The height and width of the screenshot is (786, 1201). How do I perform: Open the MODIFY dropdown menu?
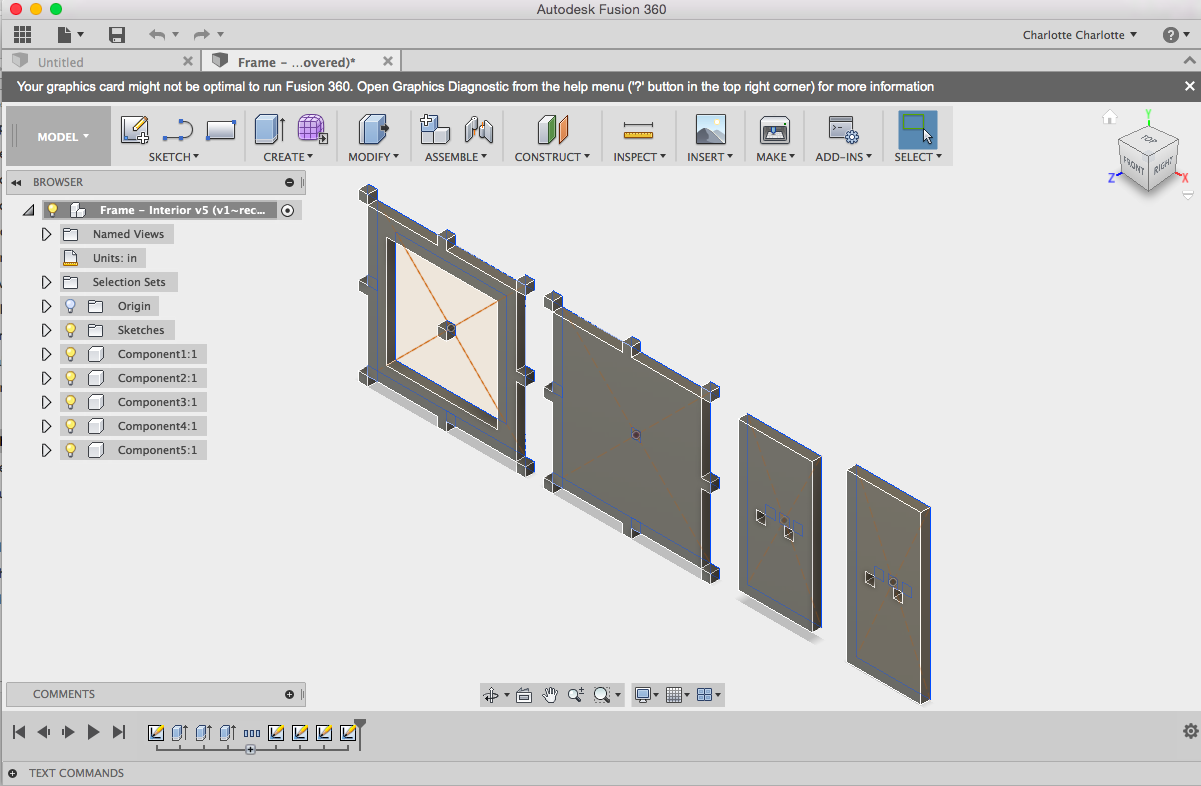pyautogui.click(x=374, y=157)
